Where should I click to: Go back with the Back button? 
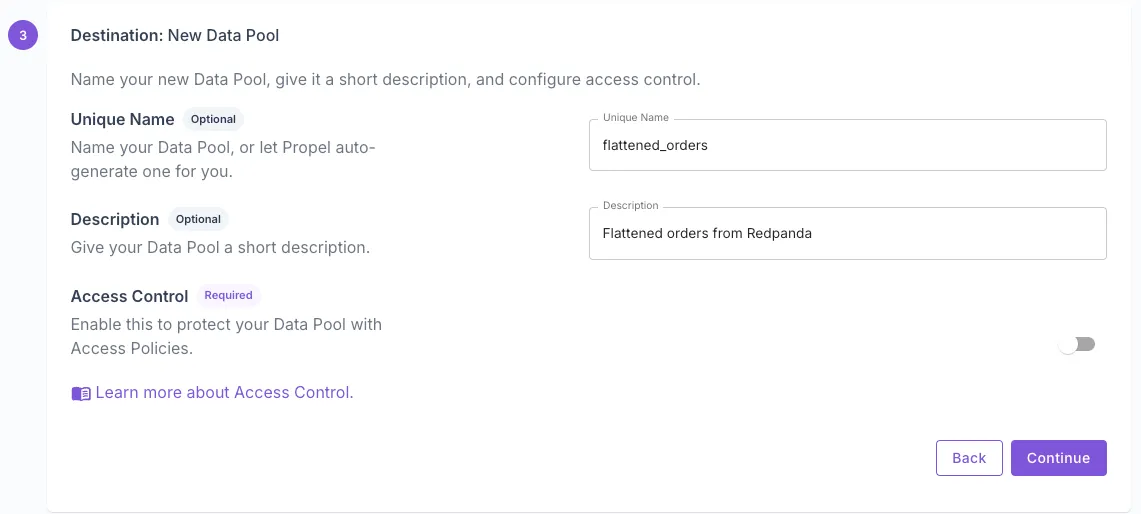(968, 458)
